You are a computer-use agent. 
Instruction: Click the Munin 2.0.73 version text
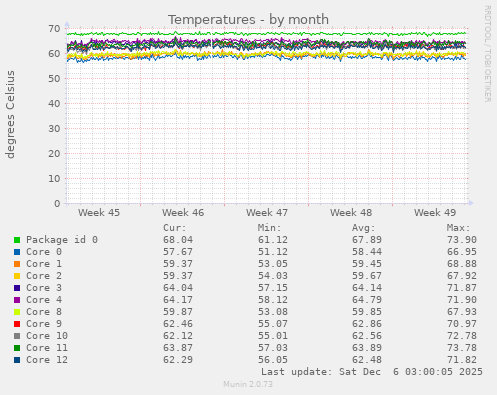[248, 384]
